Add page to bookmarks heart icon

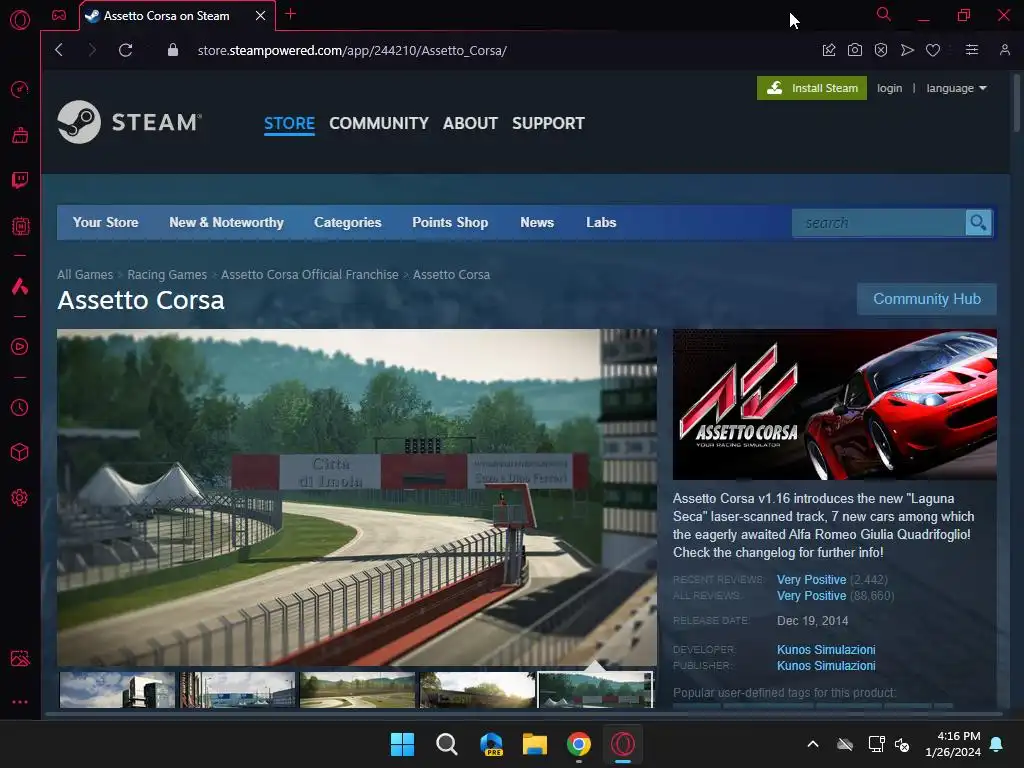pyautogui.click(x=933, y=50)
